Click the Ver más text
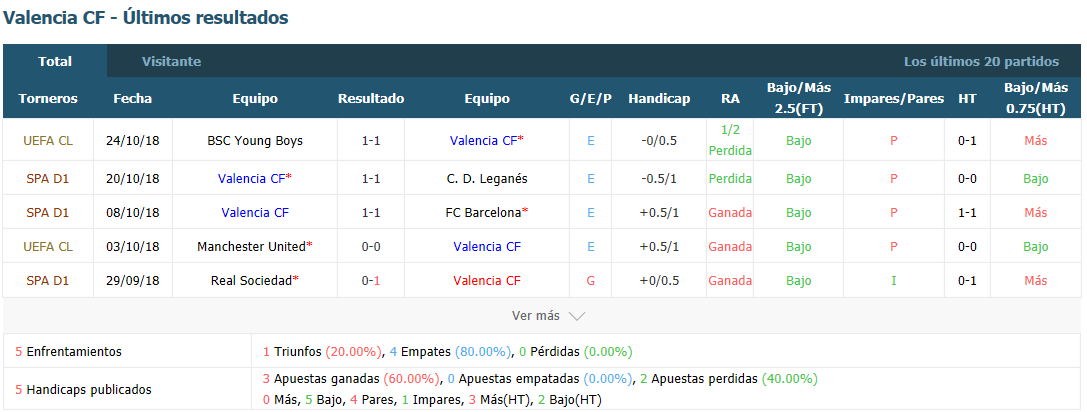The height and width of the screenshot is (412, 1087). (535, 316)
